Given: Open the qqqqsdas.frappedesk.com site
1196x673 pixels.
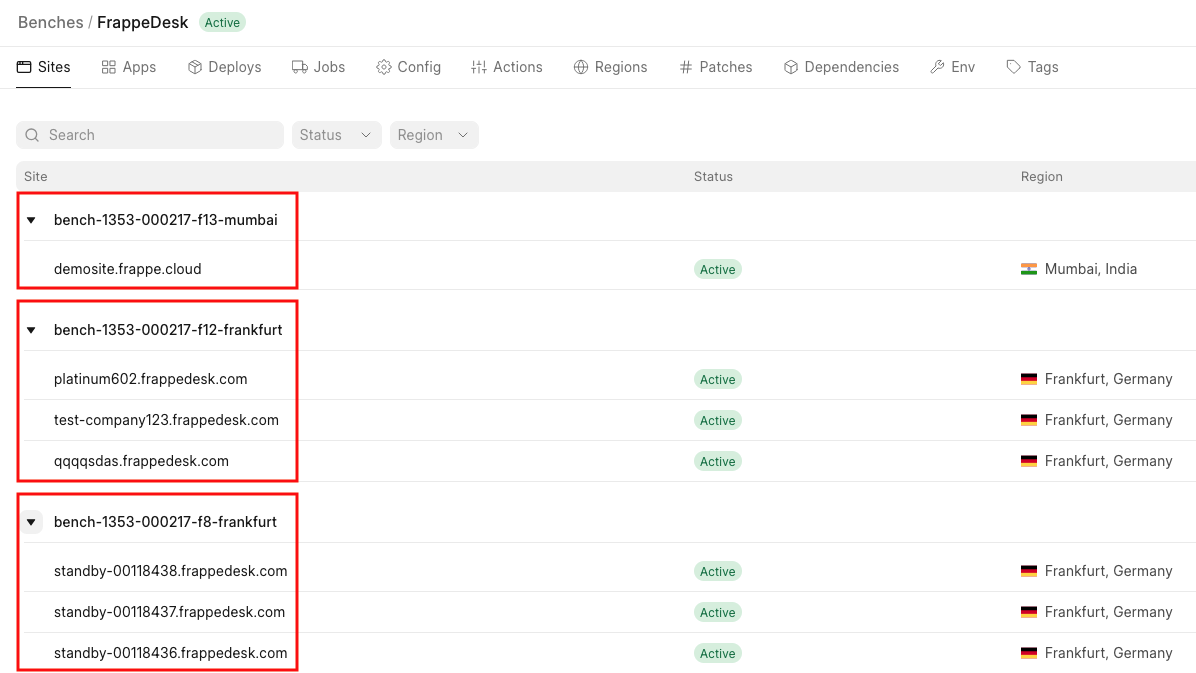Looking at the screenshot, I should [141, 461].
